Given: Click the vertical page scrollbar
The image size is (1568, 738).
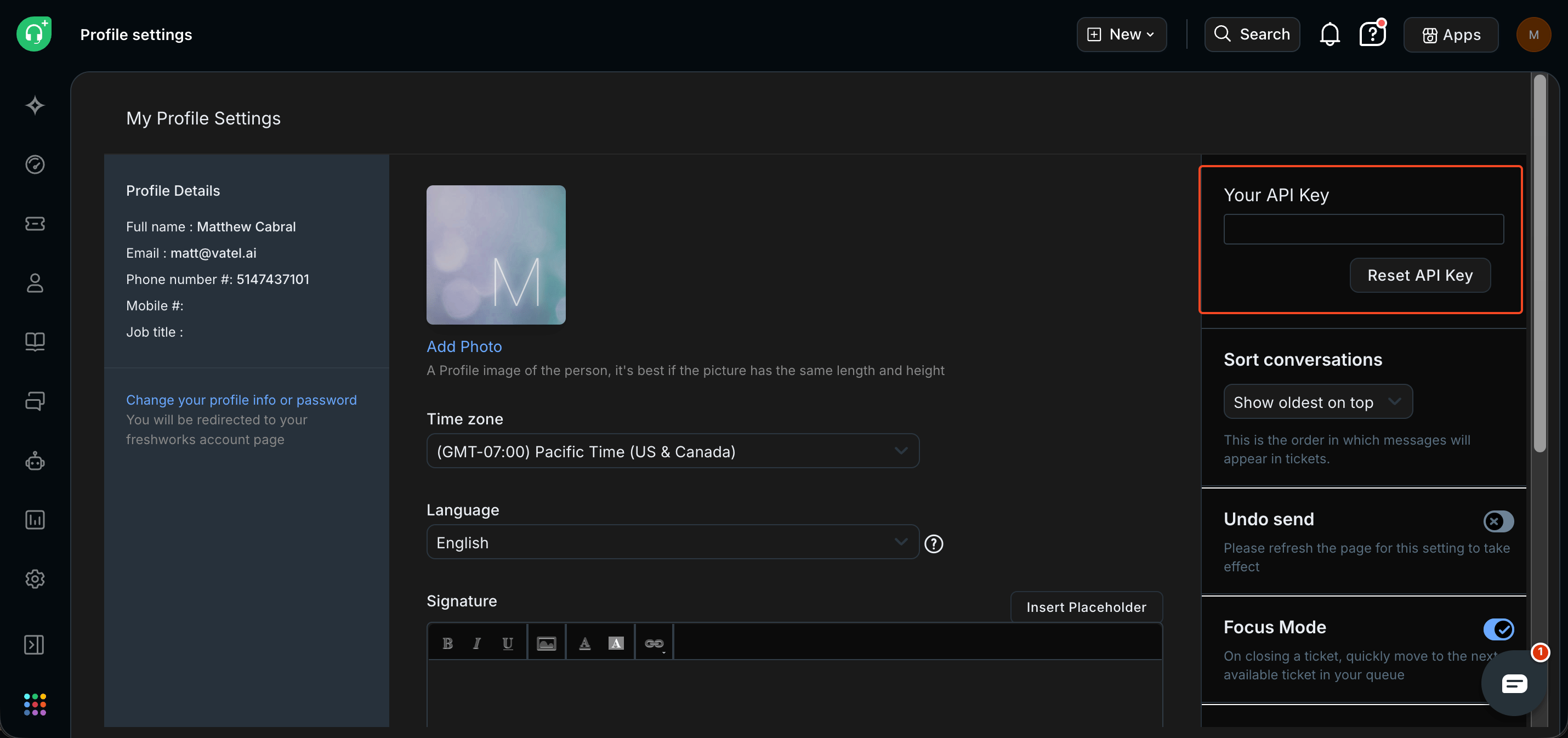Looking at the screenshot, I should pyautogui.click(x=1539, y=262).
